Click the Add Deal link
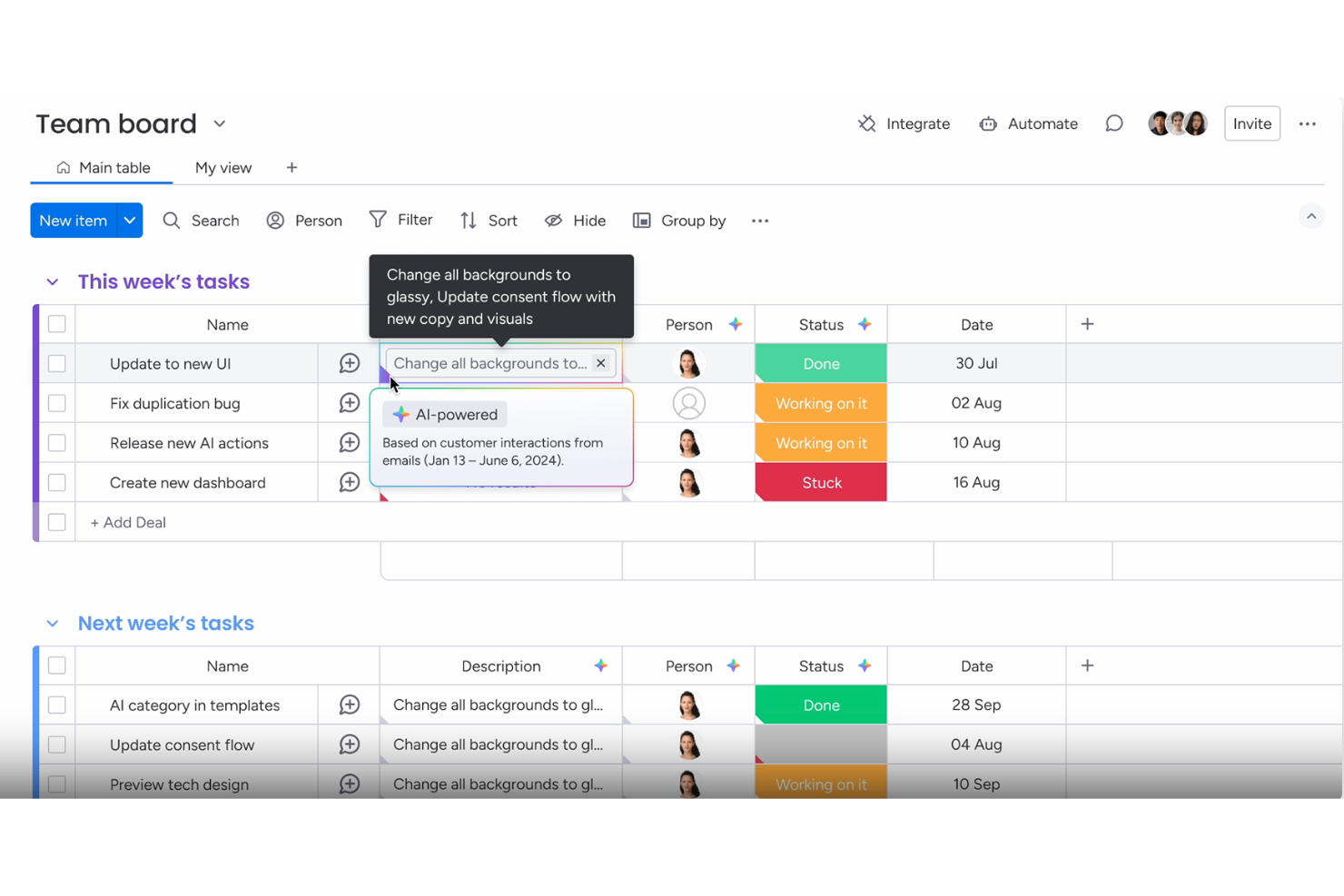 127,522
